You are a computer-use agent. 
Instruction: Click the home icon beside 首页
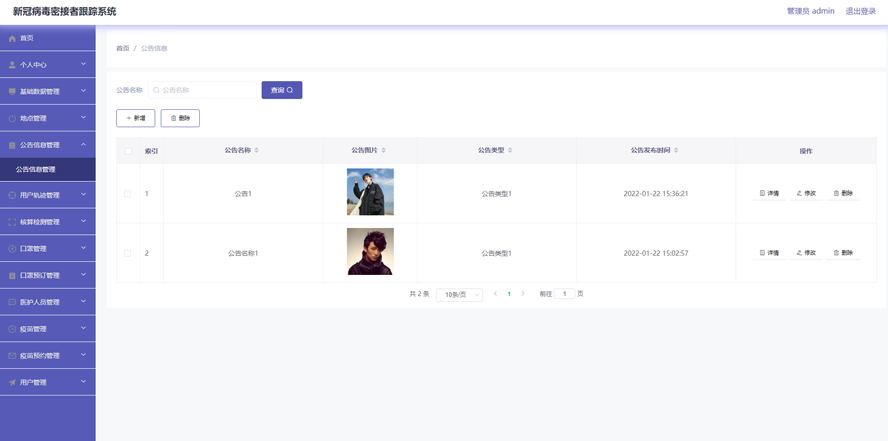pos(12,38)
